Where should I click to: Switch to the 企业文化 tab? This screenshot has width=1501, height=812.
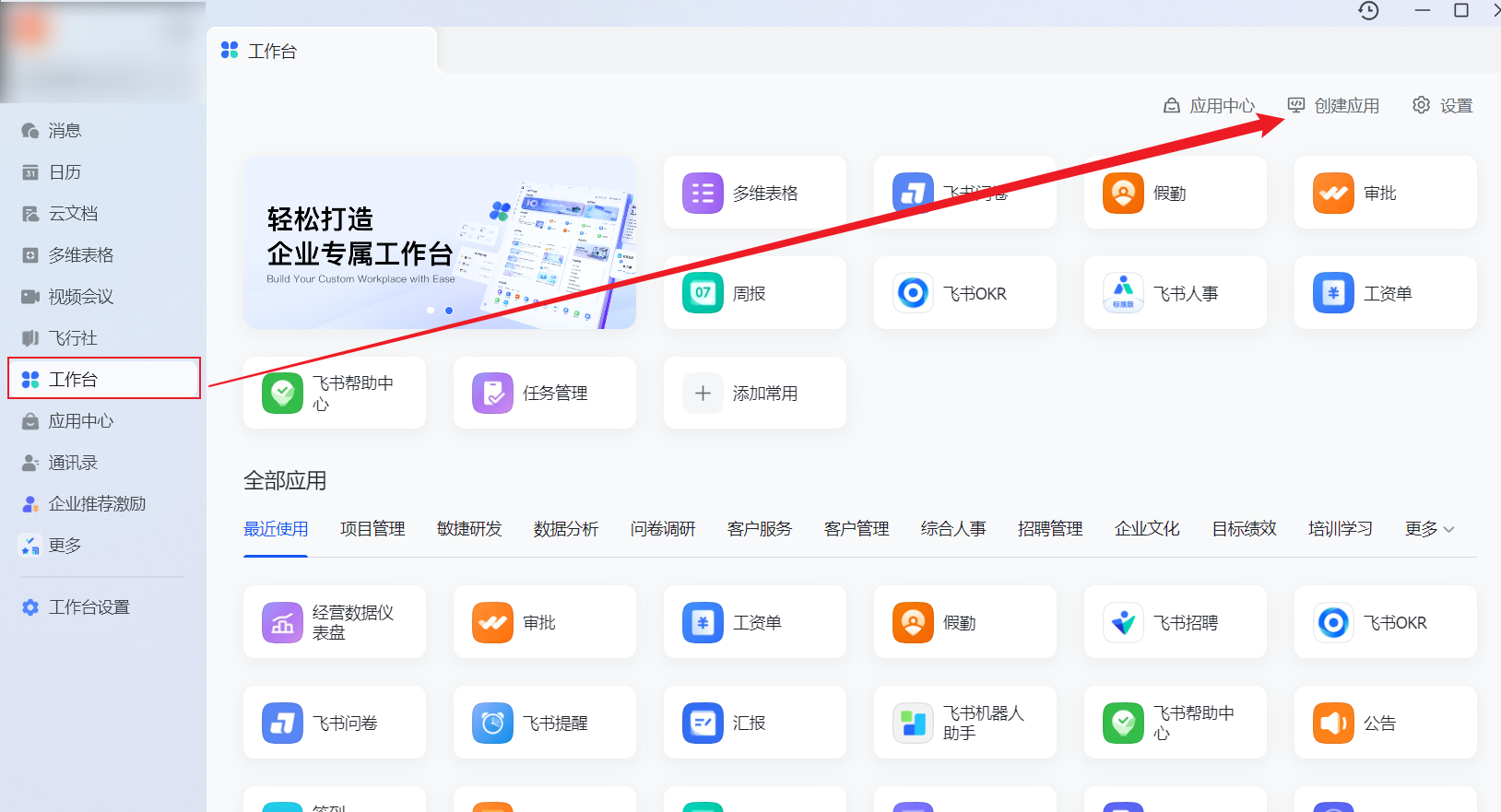[1147, 529]
